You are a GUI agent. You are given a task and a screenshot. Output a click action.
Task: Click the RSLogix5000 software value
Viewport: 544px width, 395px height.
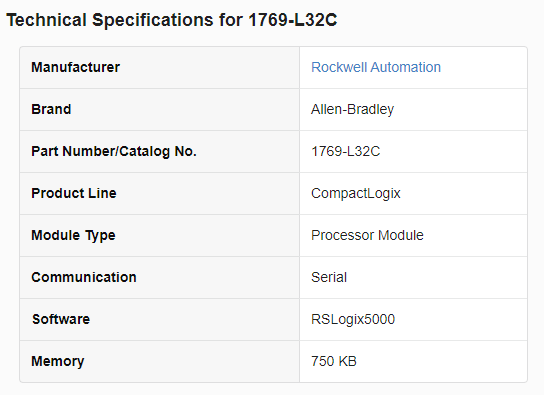[x=353, y=319]
